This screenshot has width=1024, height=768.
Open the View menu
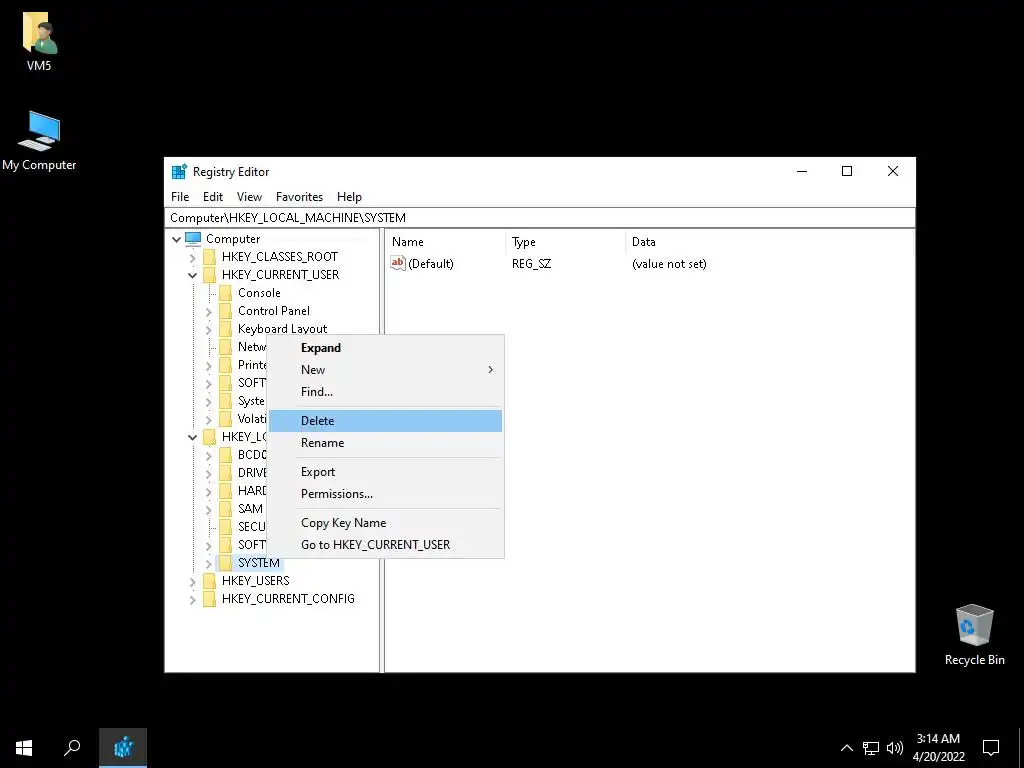coord(249,197)
